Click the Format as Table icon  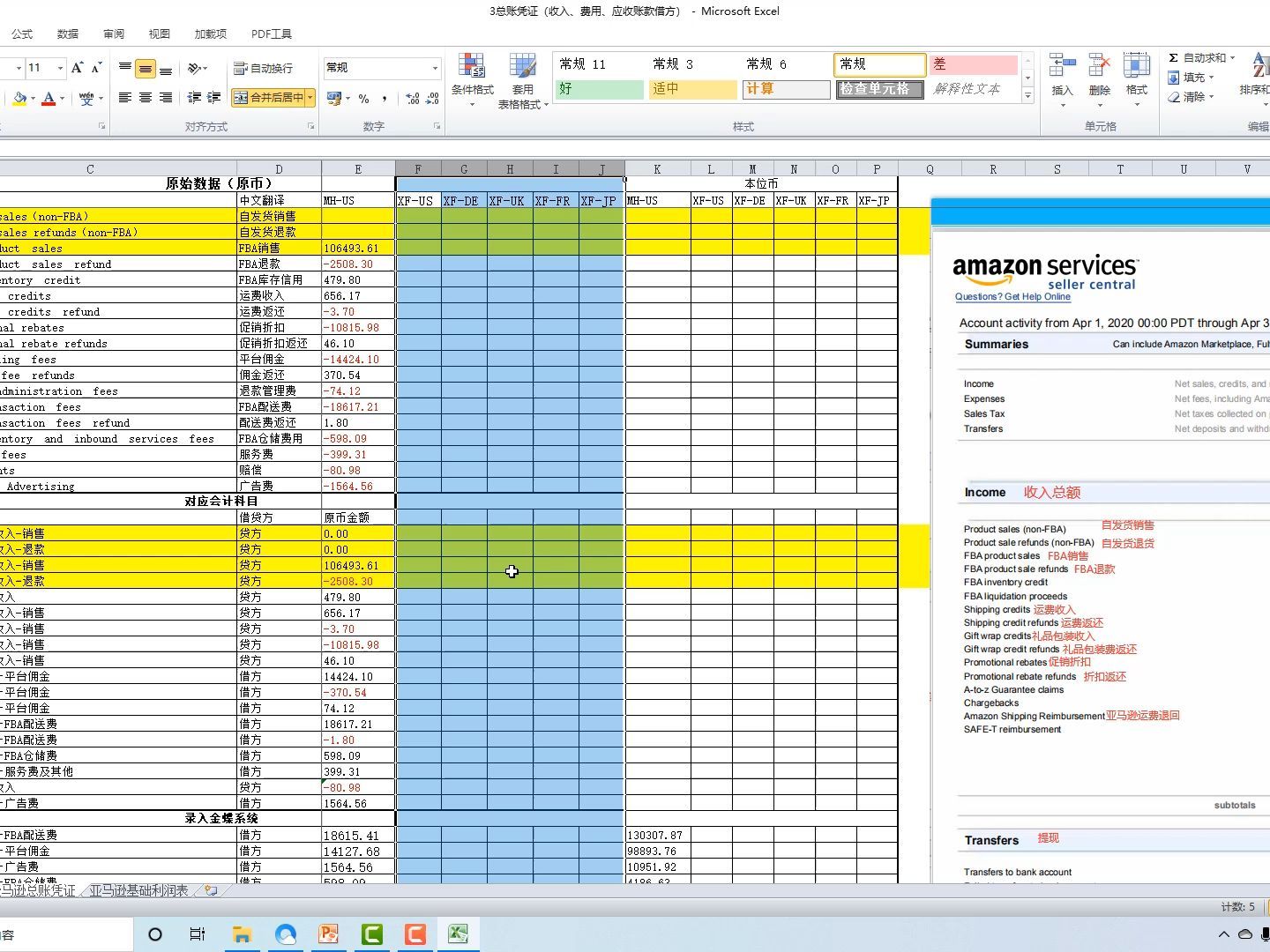pyautogui.click(x=523, y=81)
